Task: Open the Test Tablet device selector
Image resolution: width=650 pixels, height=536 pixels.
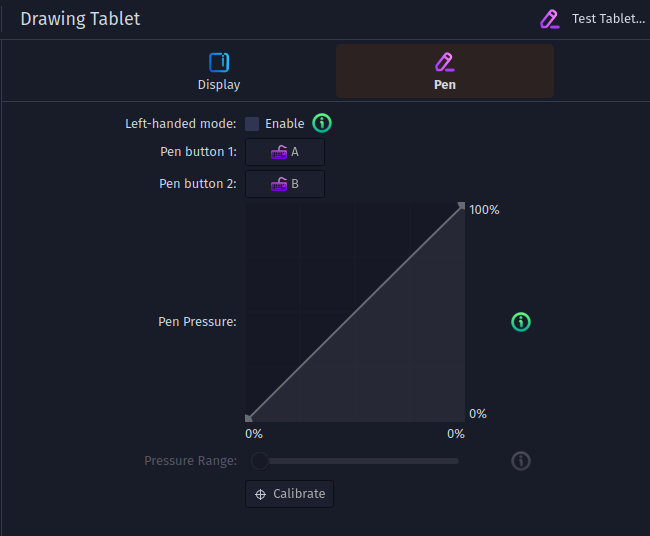Action: 592,19
